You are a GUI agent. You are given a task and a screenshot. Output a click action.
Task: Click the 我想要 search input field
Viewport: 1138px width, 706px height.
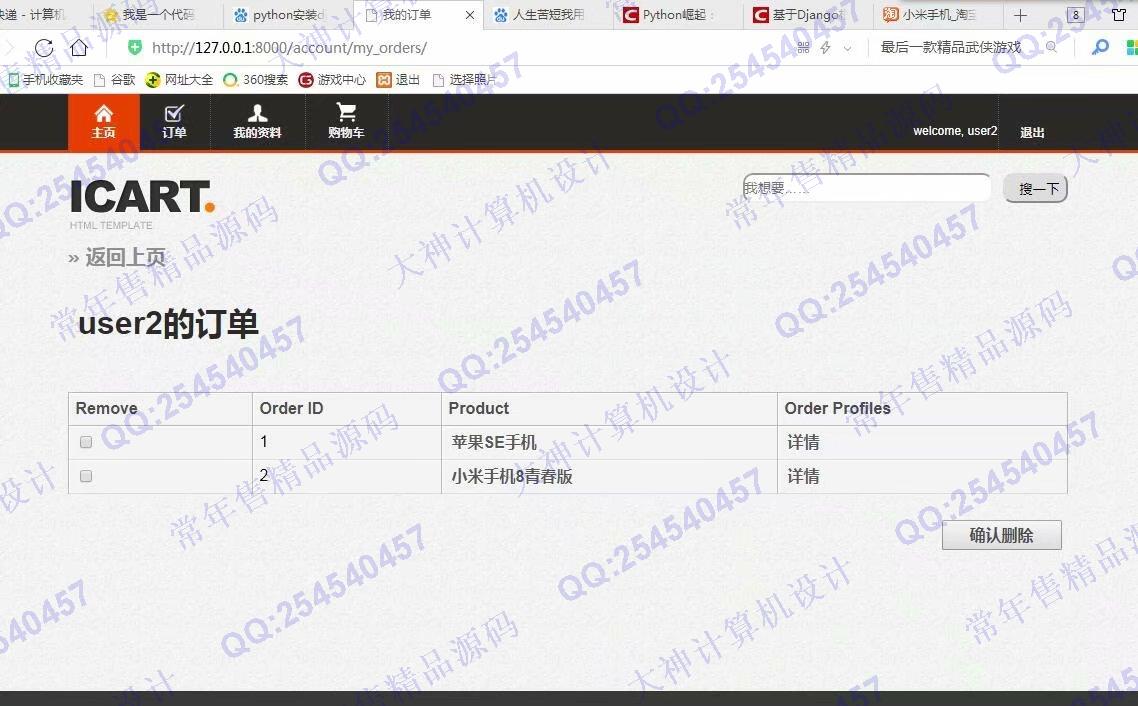(867, 188)
